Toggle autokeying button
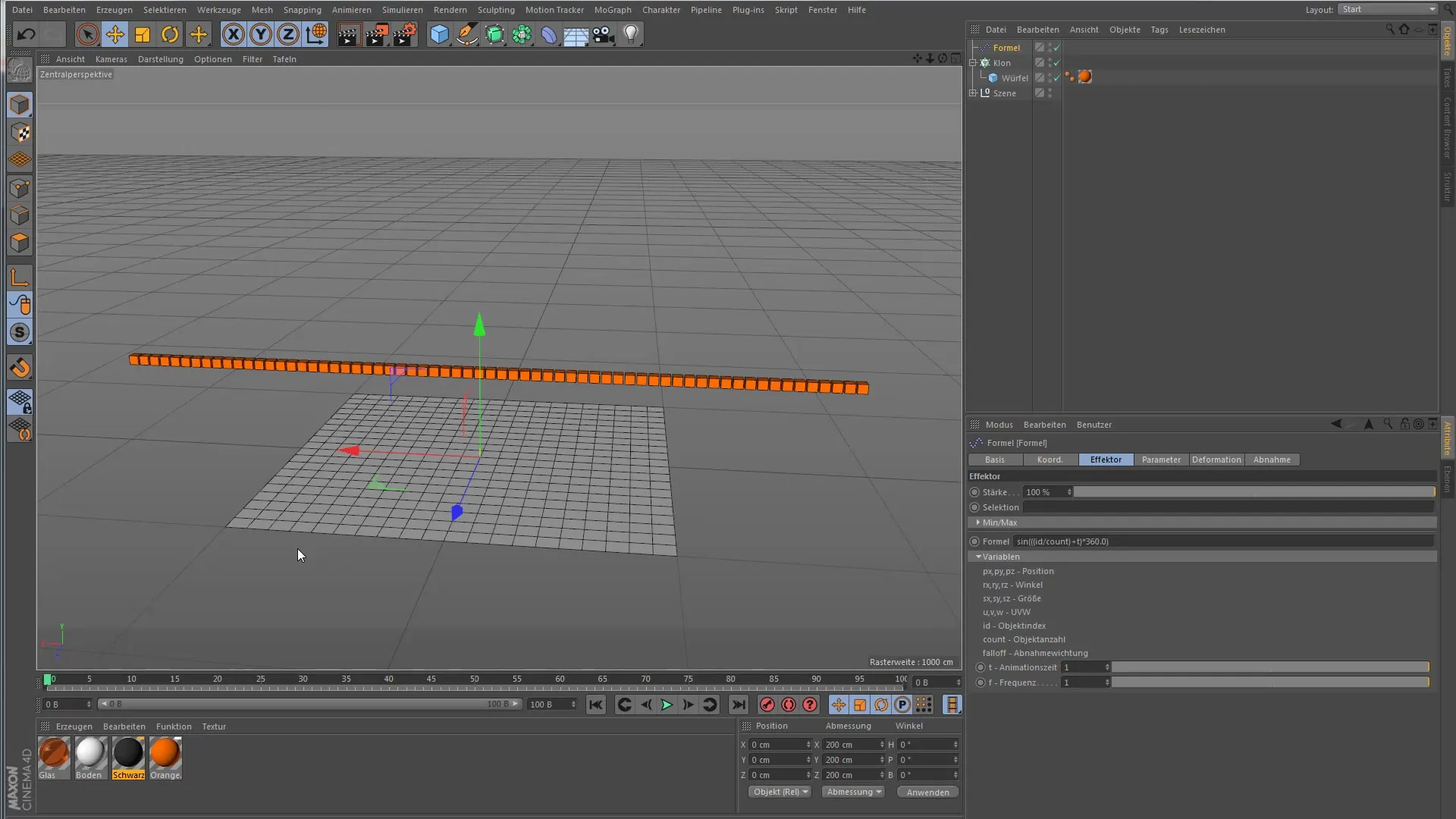The image size is (1456, 819). click(x=789, y=704)
